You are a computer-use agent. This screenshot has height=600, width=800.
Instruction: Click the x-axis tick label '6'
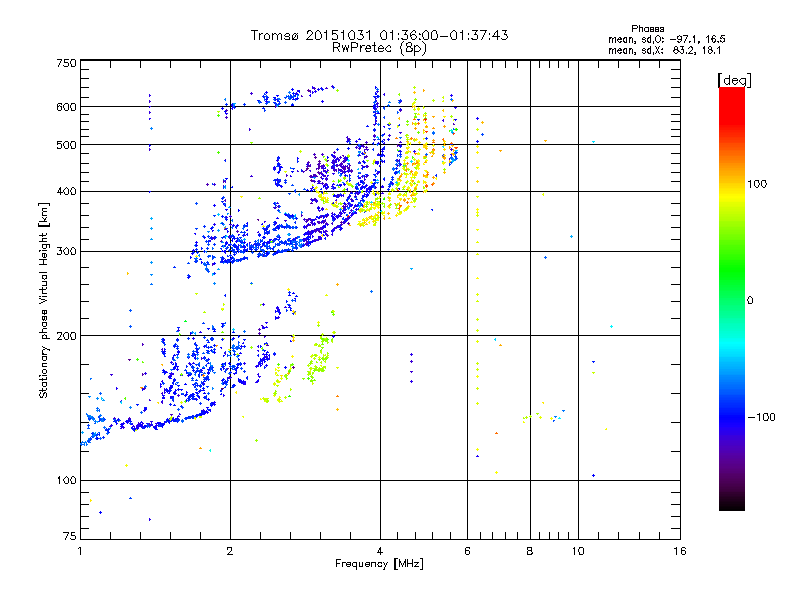click(467, 551)
